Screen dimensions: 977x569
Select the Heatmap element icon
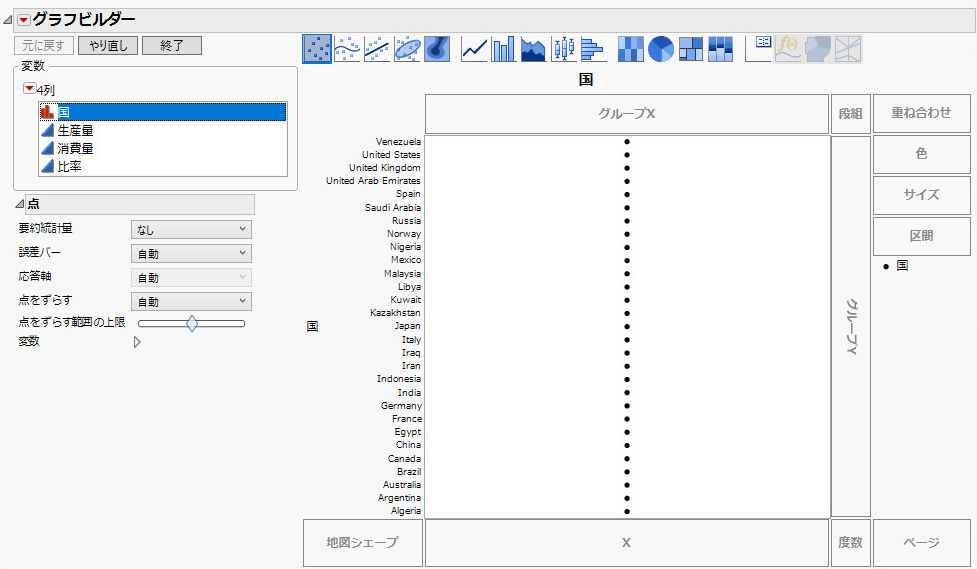[630, 48]
